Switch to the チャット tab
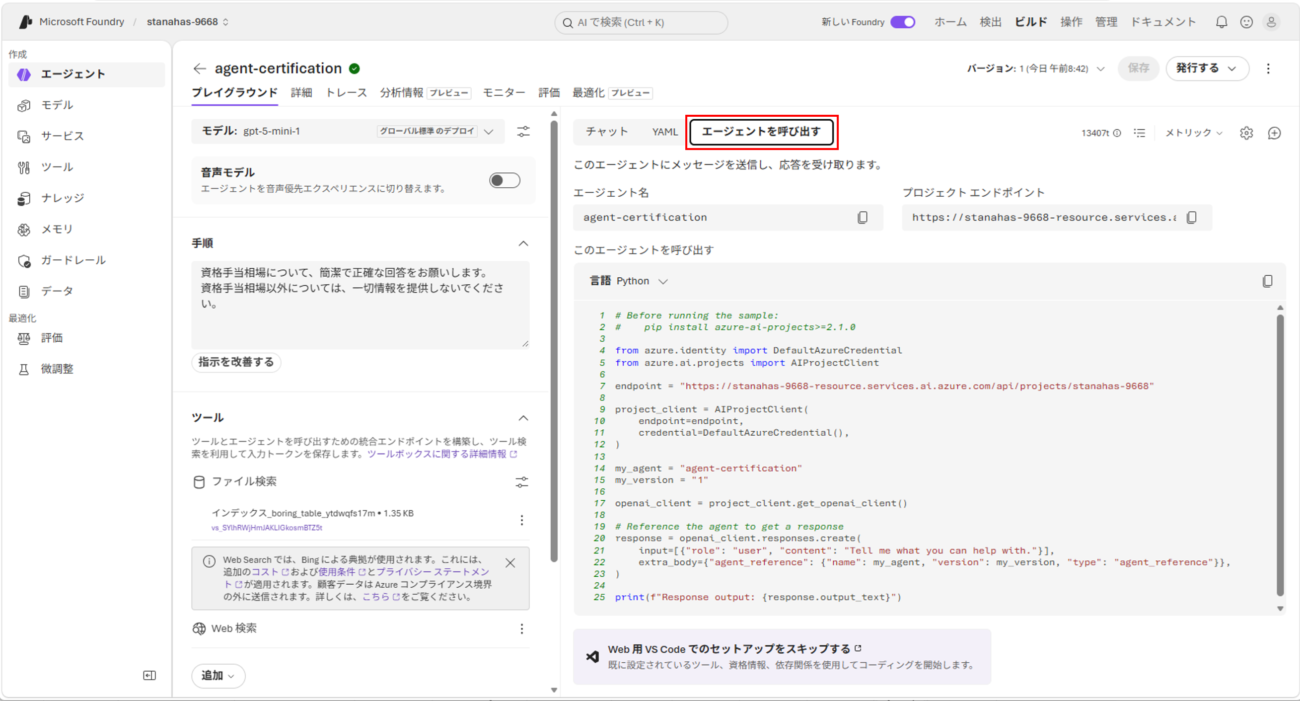1300x701 pixels. pos(607,132)
